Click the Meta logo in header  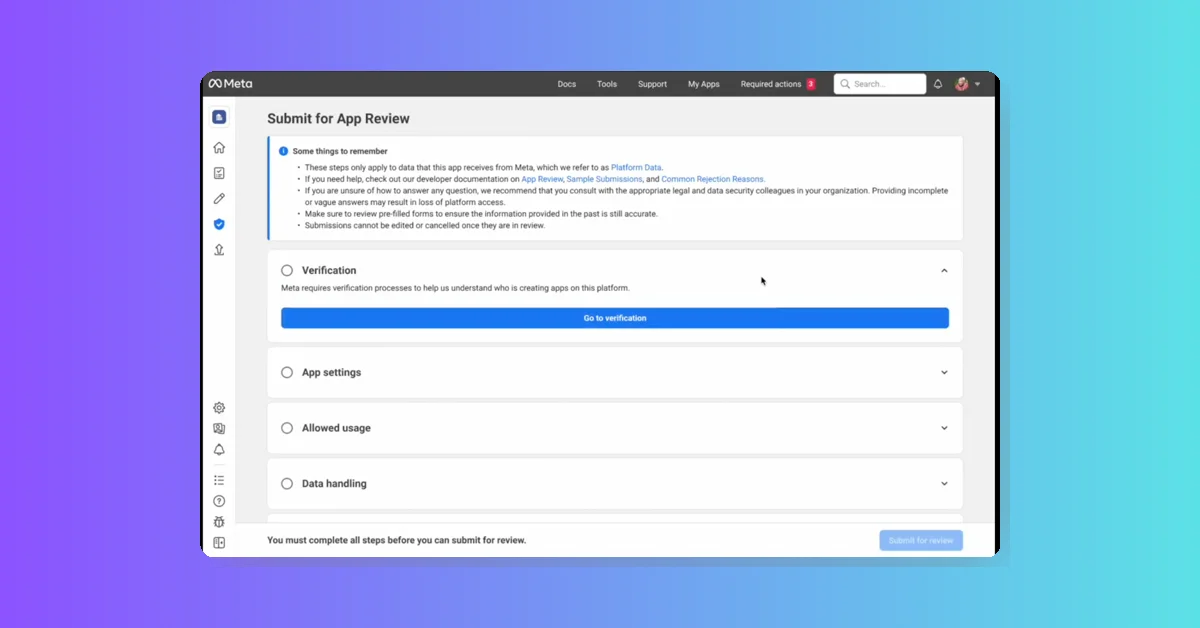coord(230,84)
